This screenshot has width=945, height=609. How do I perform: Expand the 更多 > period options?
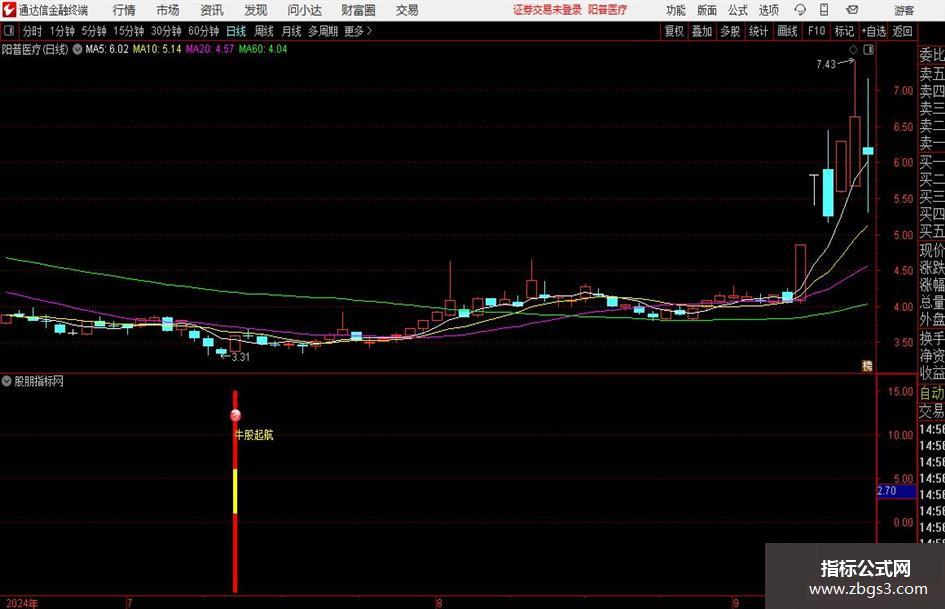click(358, 31)
